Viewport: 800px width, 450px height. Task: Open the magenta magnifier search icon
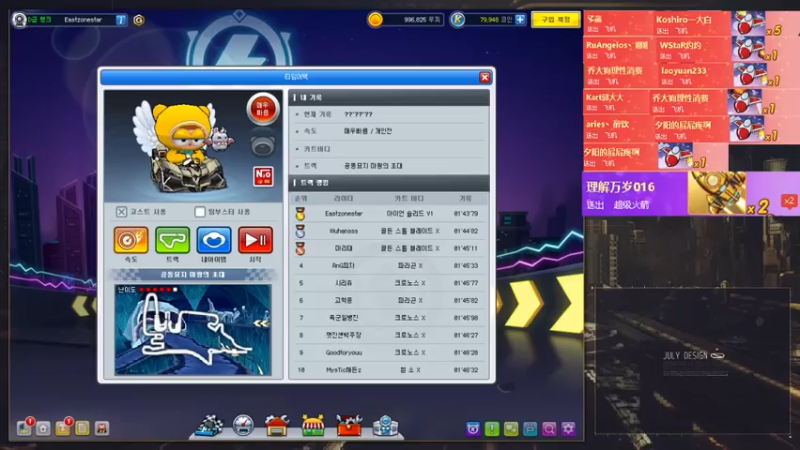(x=549, y=429)
